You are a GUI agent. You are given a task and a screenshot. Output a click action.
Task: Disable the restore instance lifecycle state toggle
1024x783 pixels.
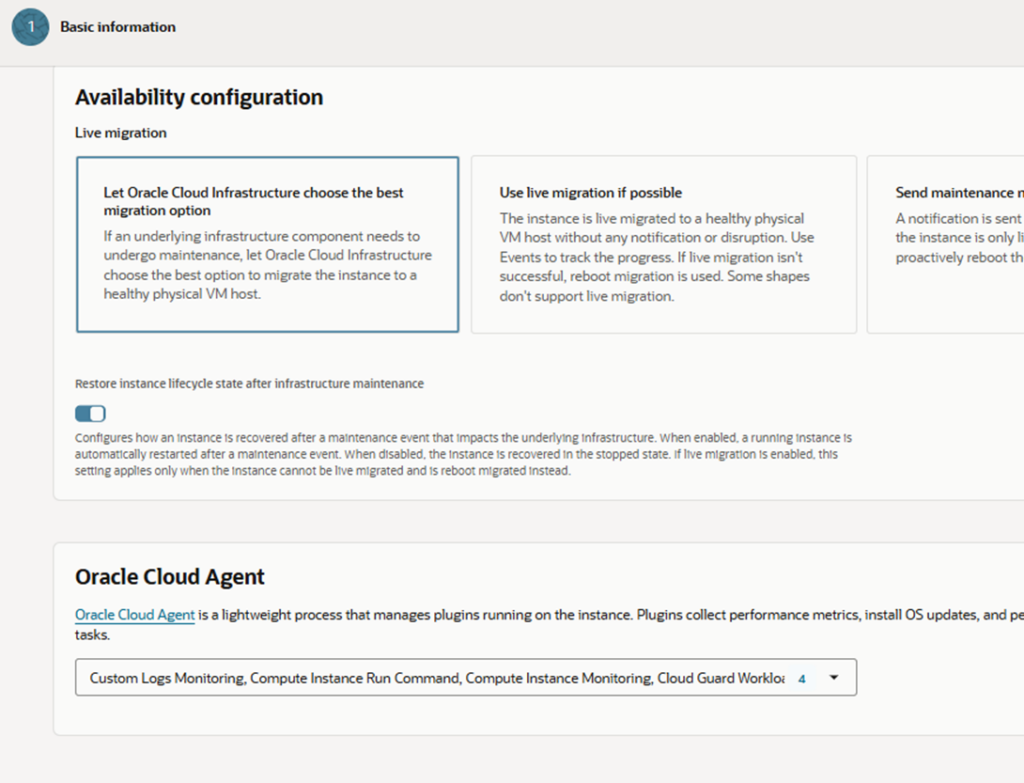90,413
